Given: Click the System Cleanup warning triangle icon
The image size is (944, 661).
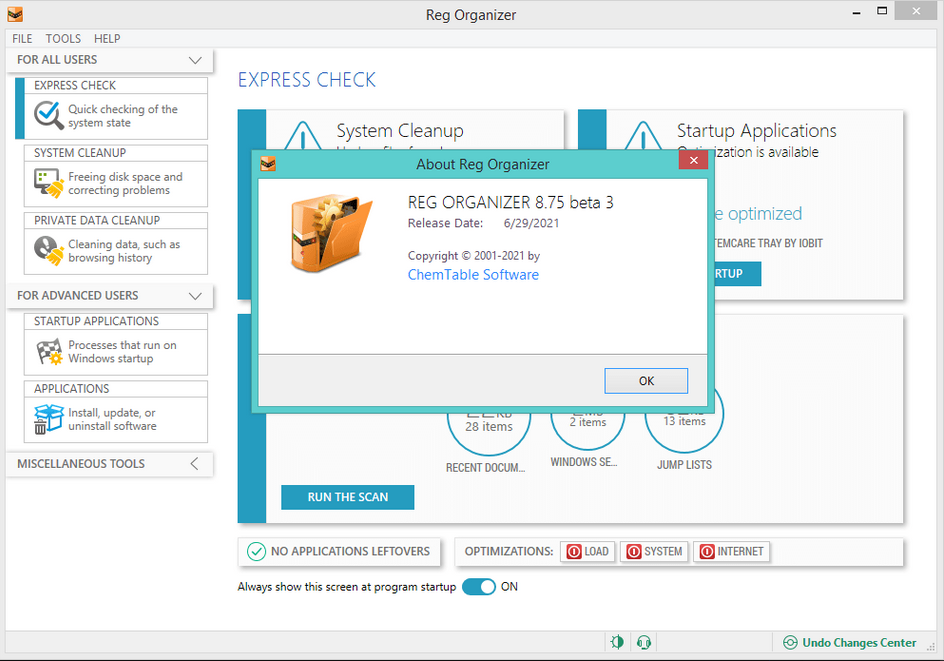Looking at the screenshot, I should point(303,136).
